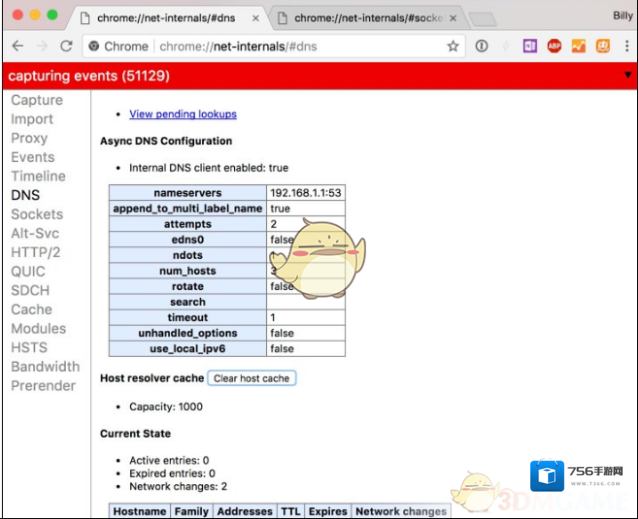The image size is (638, 519).
Task: Reload the net-internals page
Action: 66,46
